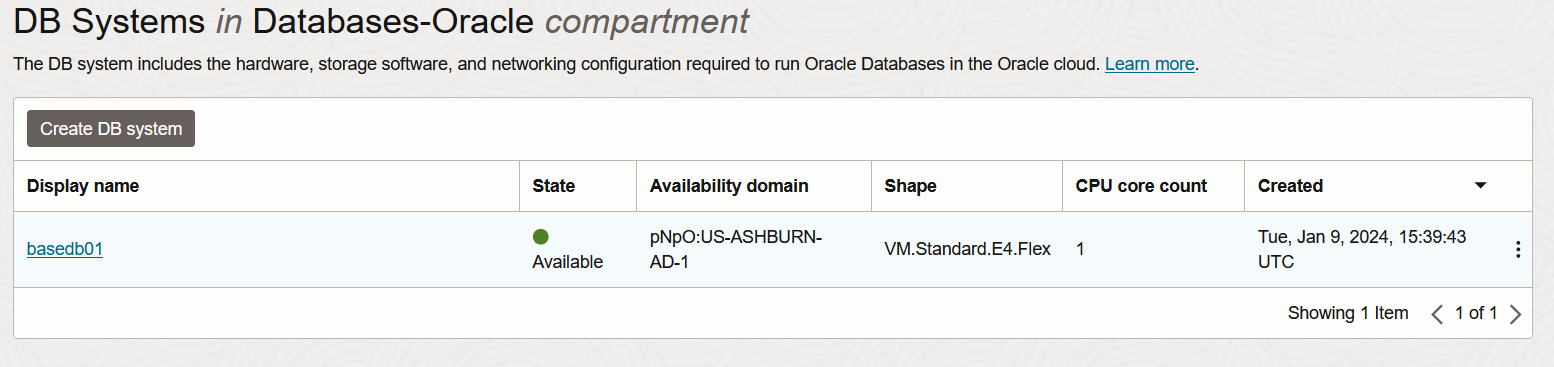Click the Available state text for basedb01

[568, 262]
